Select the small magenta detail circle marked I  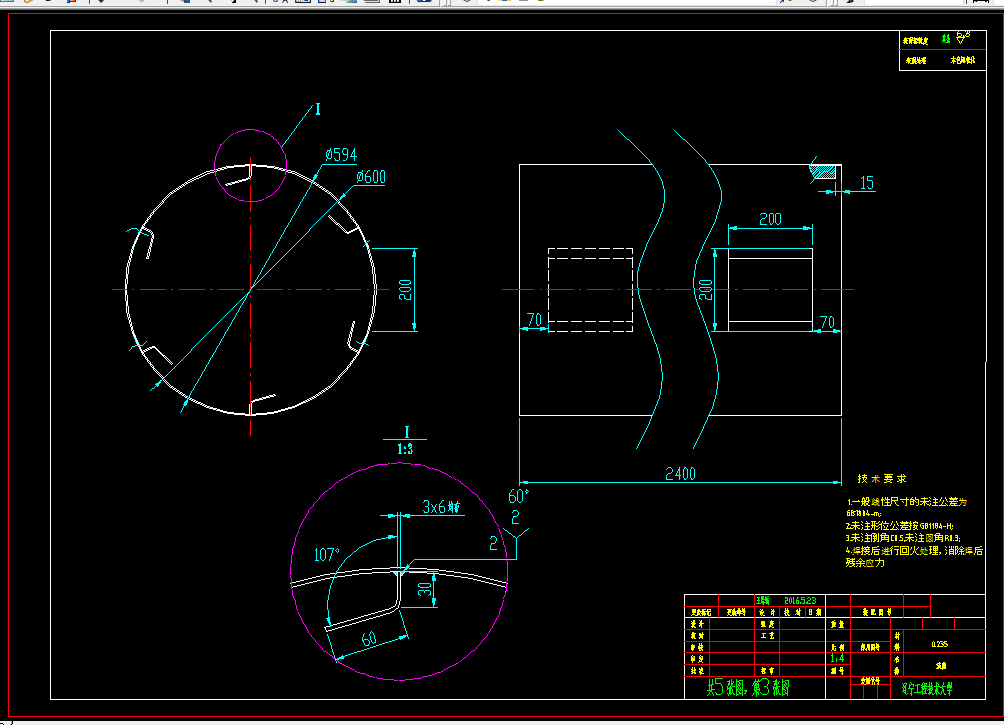click(x=250, y=165)
